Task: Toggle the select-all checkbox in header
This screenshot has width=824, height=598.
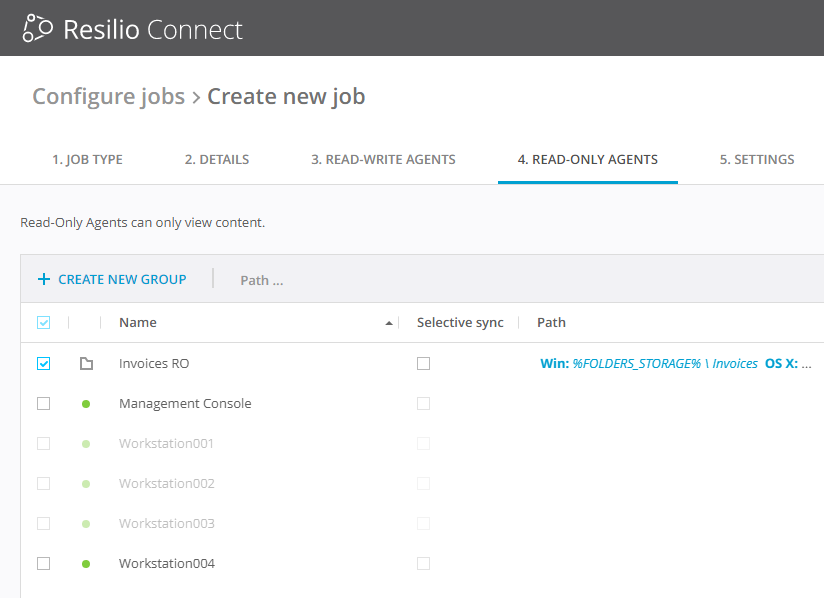Action: tap(43, 323)
